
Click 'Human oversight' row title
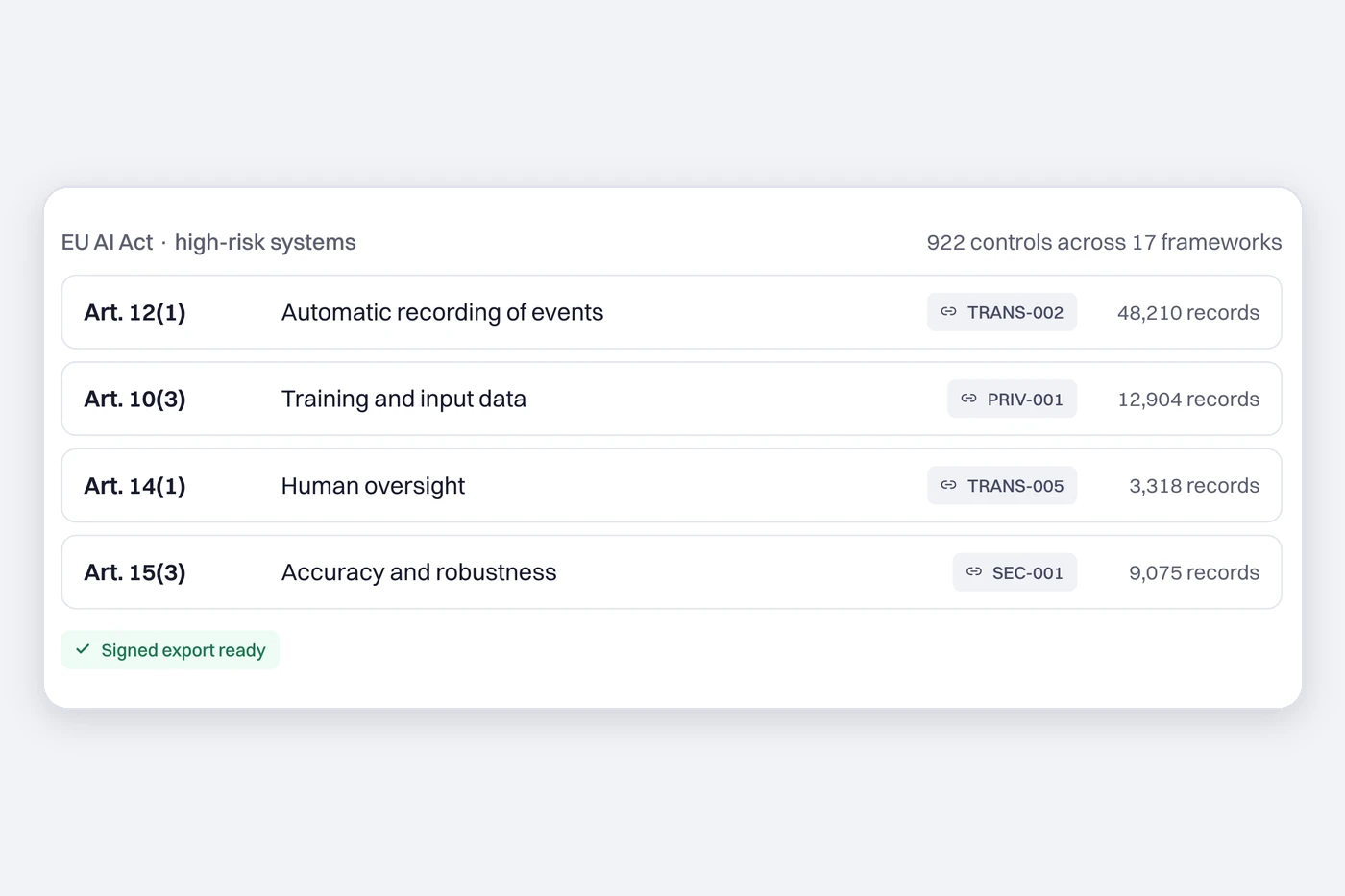point(373,486)
